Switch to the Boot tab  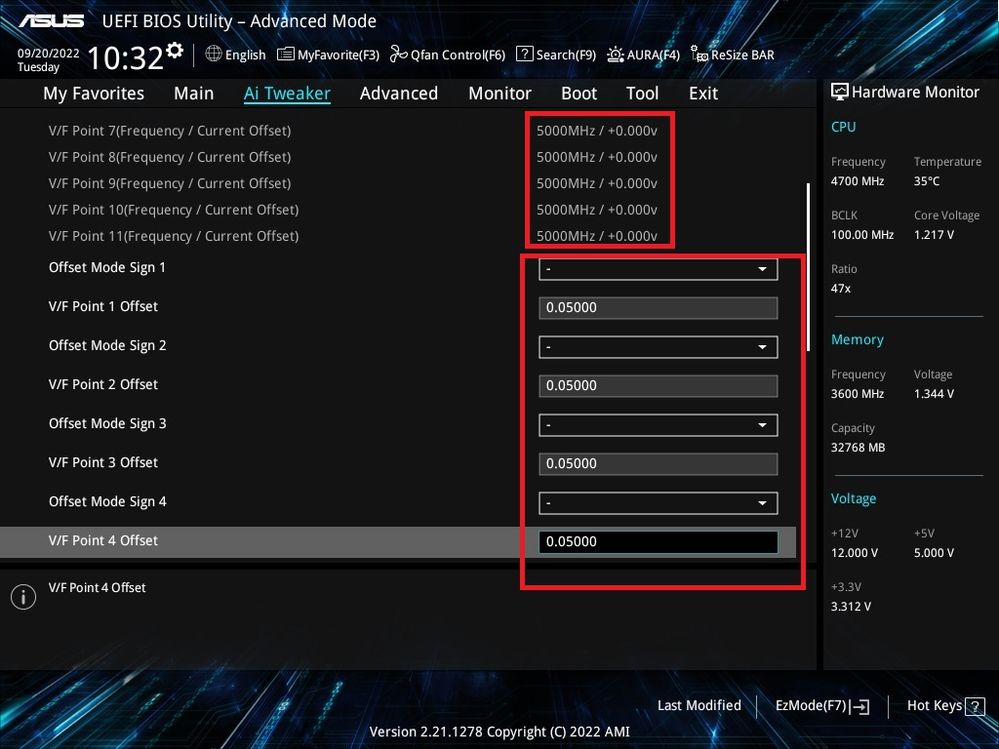coord(579,94)
